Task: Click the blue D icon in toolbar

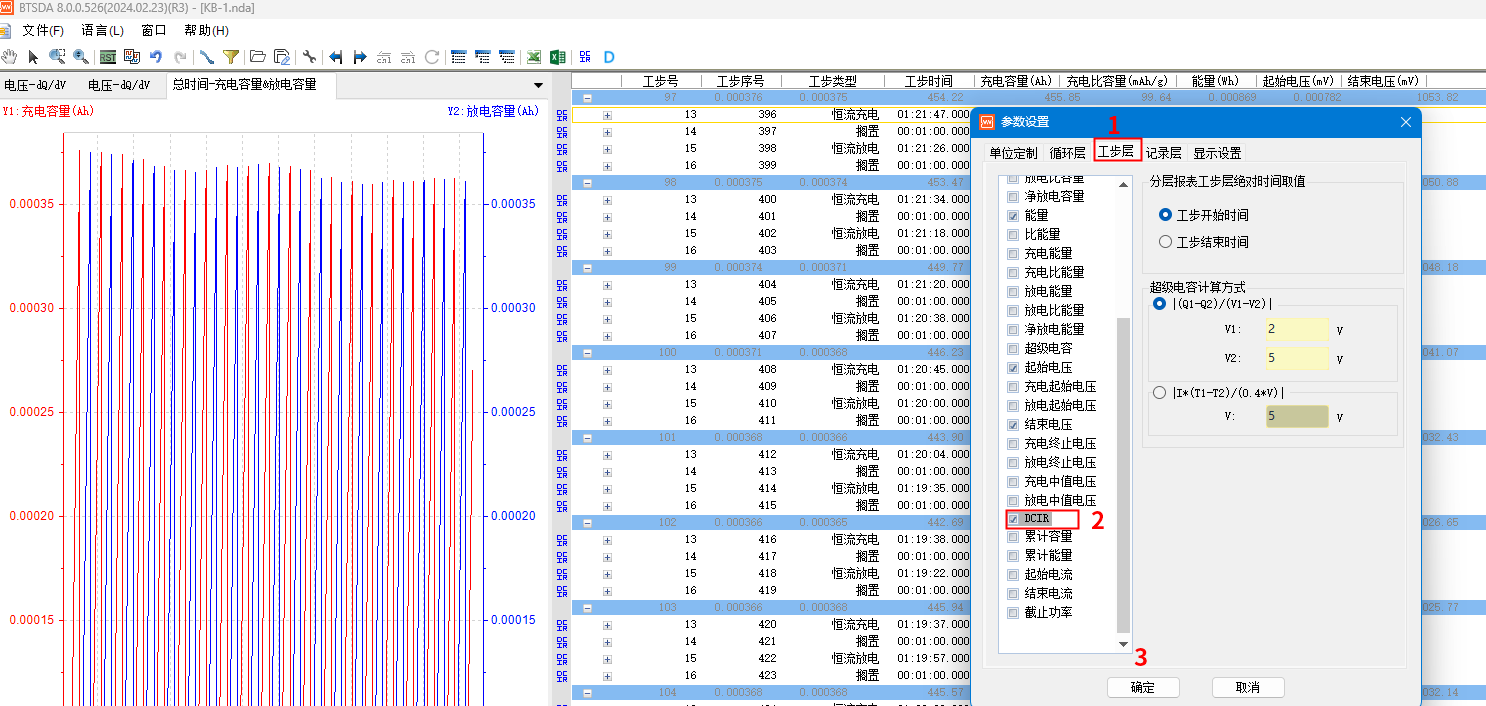Action: point(608,57)
